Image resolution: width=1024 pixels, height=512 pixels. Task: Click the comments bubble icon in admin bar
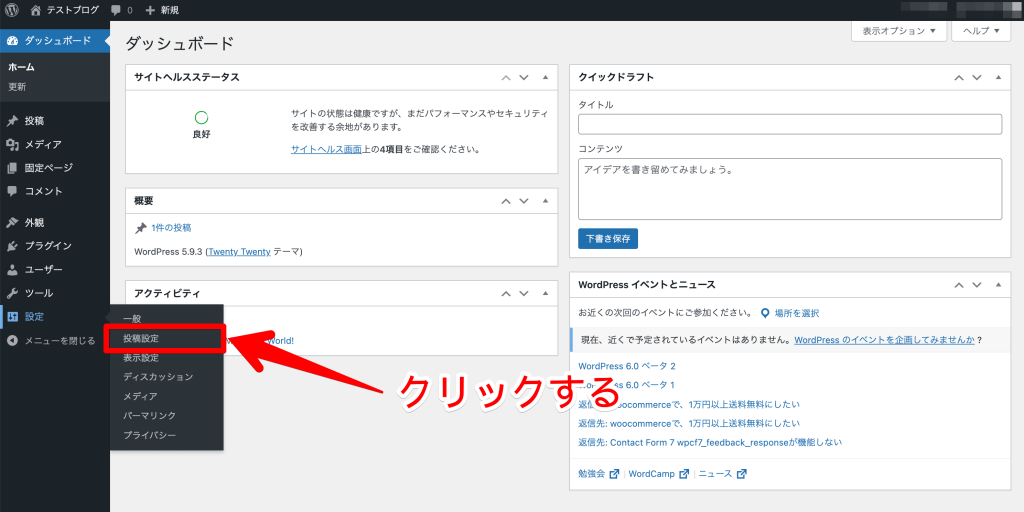(116, 10)
